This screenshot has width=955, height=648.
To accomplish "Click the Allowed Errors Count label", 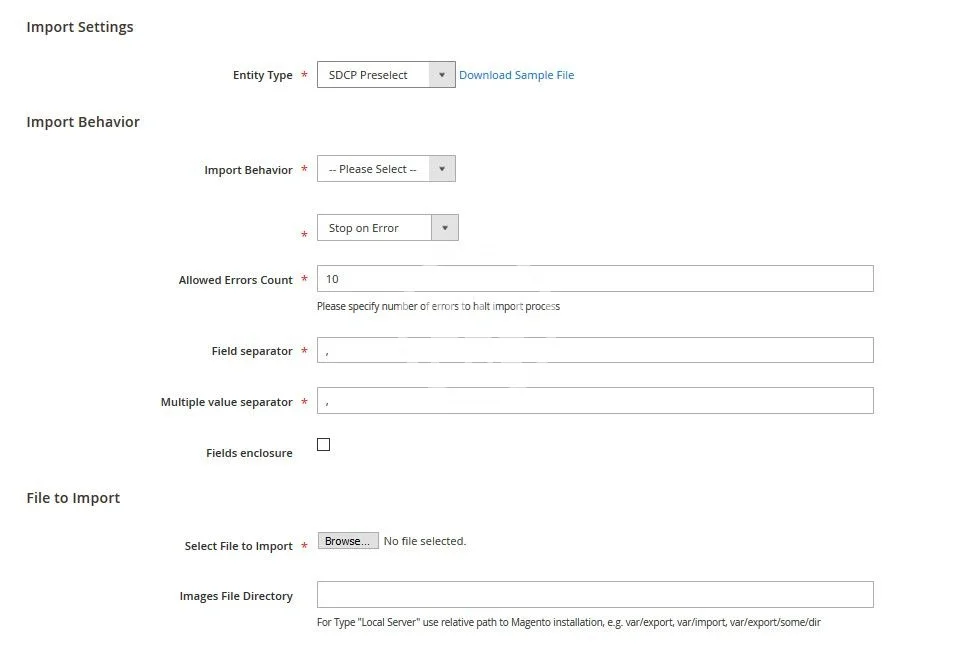I will coord(235,280).
